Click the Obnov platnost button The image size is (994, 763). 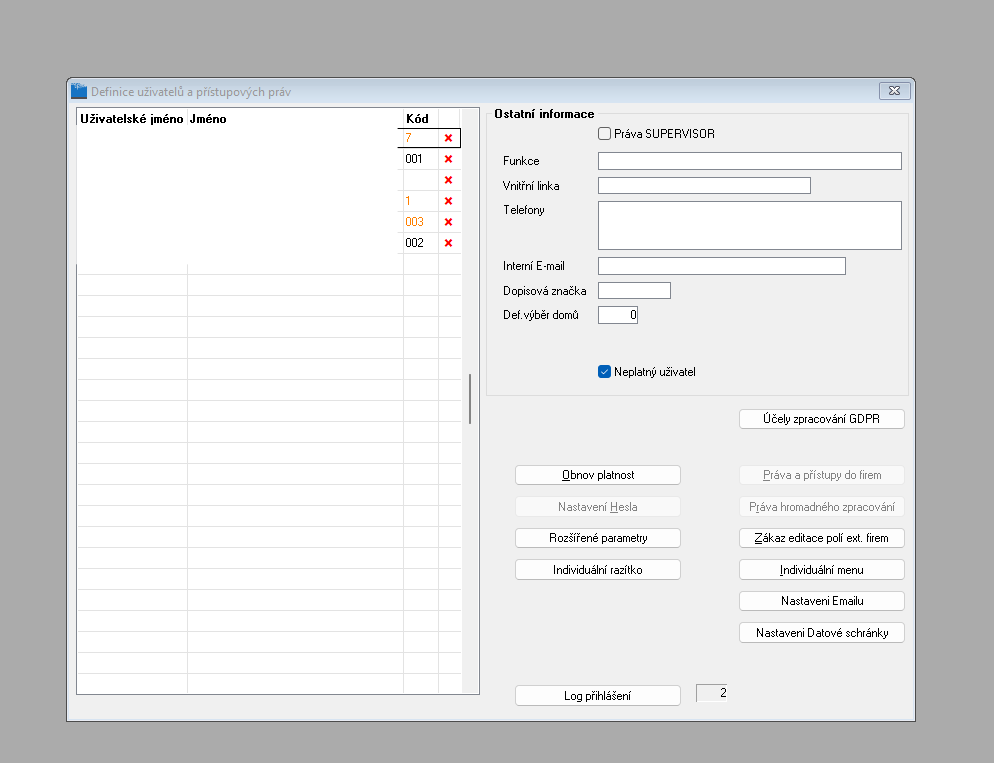coord(598,475)
